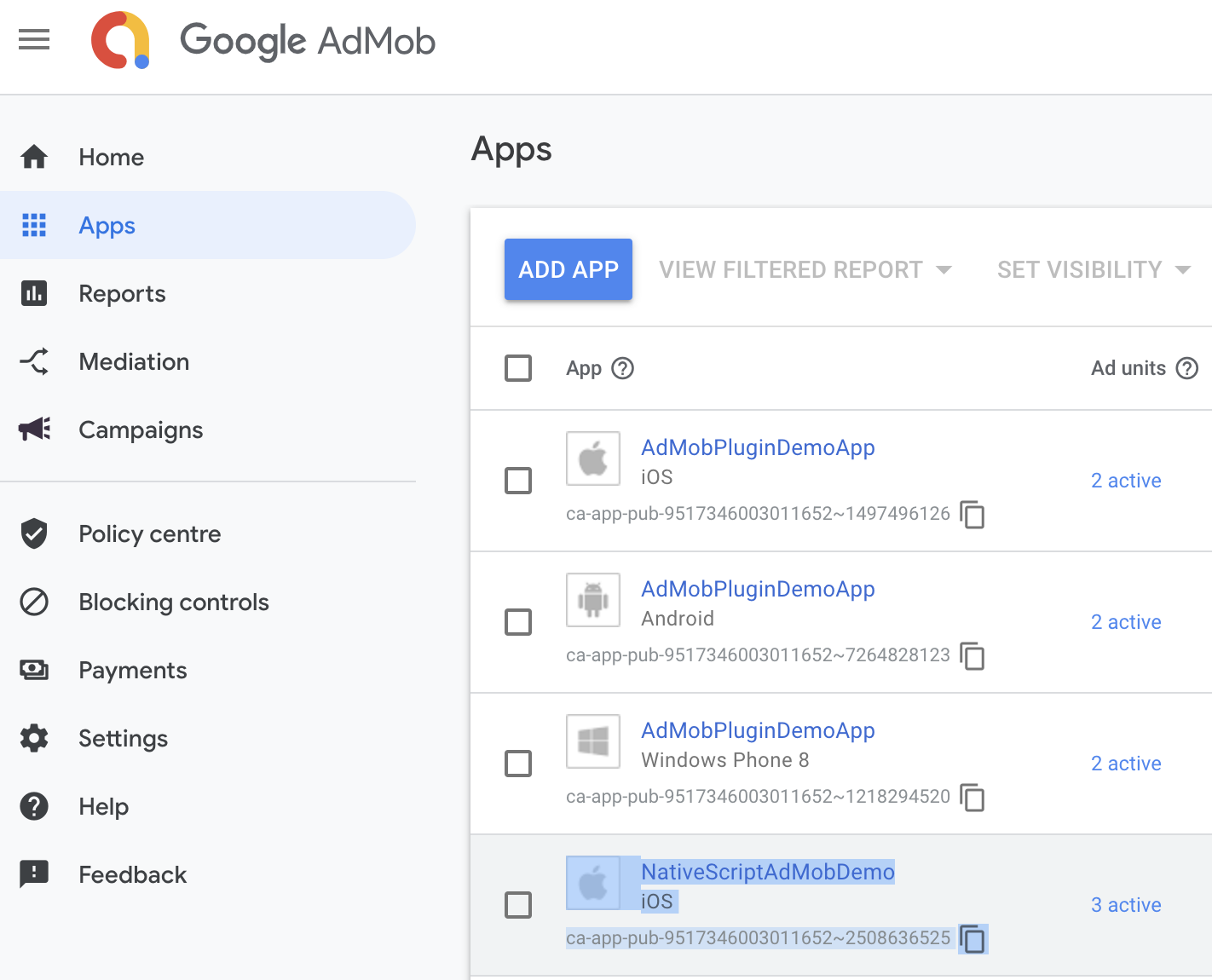1212x980 pixels.
Task: Open NativeScriptAdMobDemo app link
Action: click(768, 872)
